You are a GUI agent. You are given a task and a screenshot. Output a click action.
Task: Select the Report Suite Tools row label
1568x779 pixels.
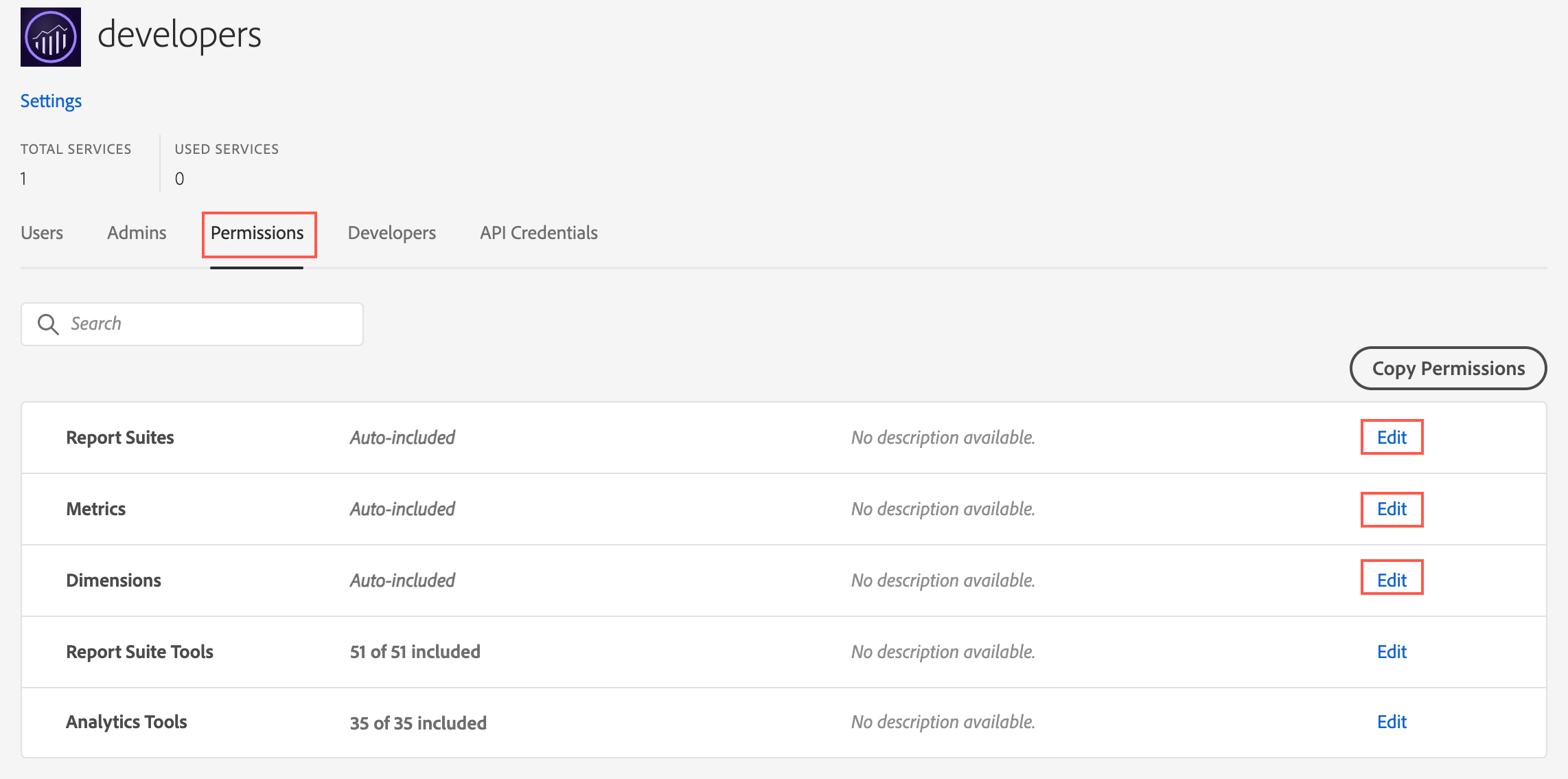click(140, 652)
